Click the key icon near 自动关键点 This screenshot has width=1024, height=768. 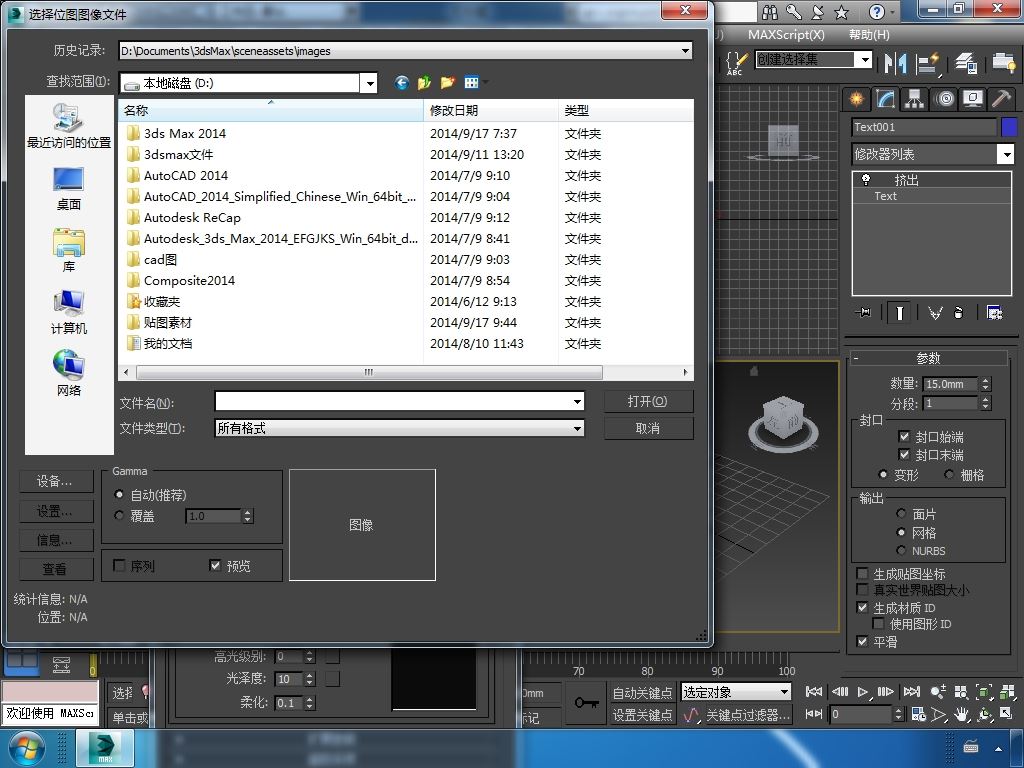coord(586,703)
